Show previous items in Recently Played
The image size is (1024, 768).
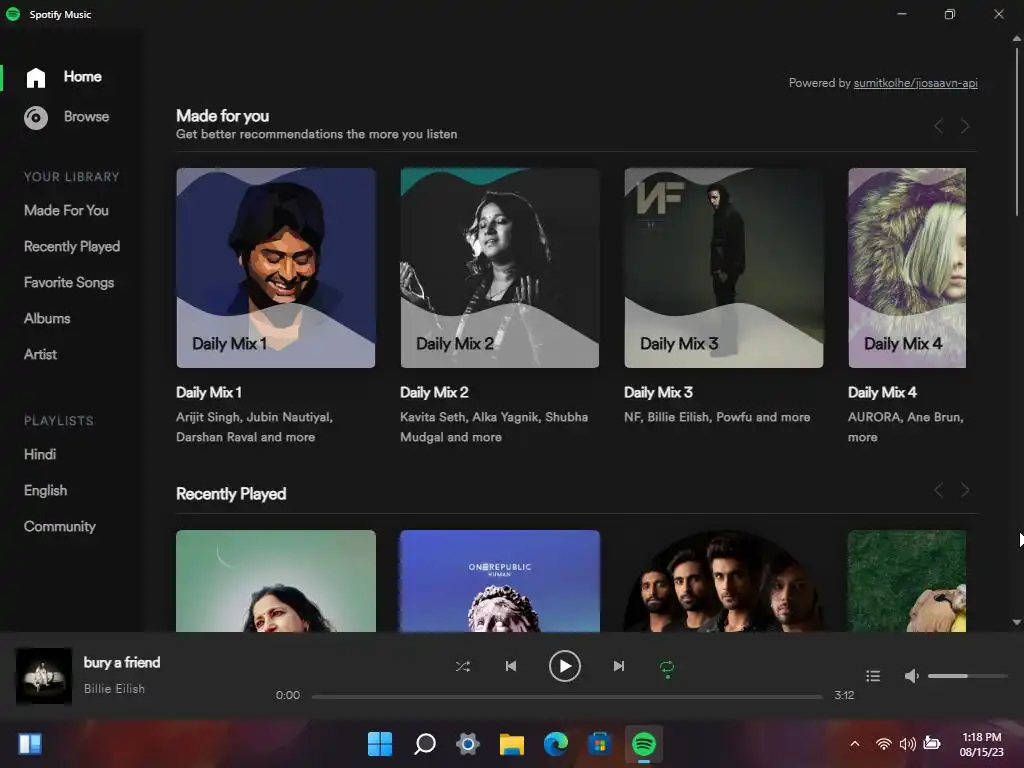coord(938,490)
